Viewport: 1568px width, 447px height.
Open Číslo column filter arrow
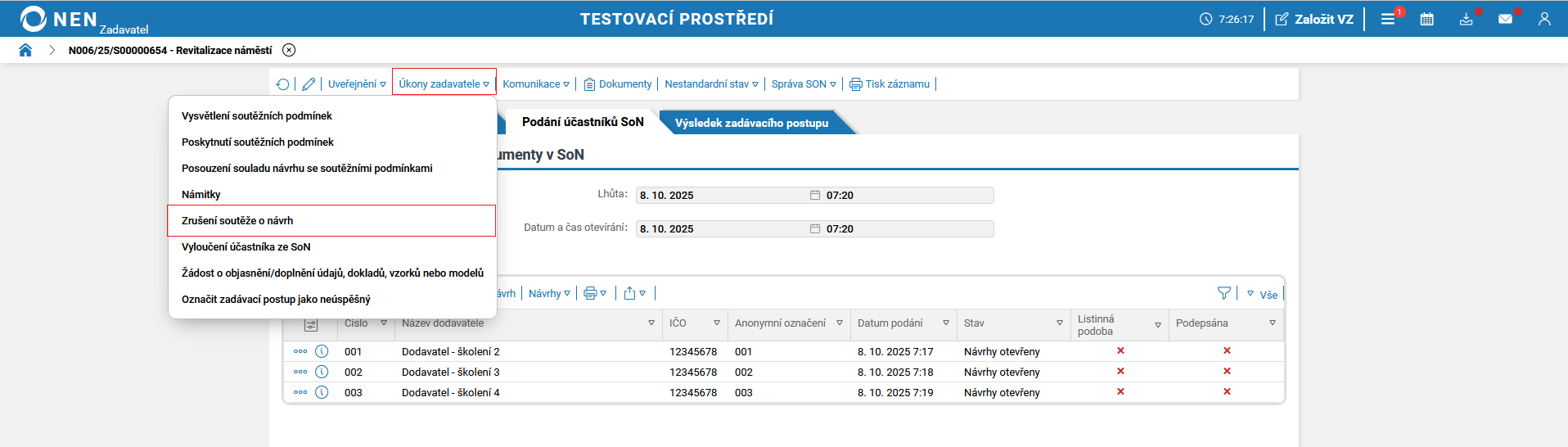click(384, 323)
